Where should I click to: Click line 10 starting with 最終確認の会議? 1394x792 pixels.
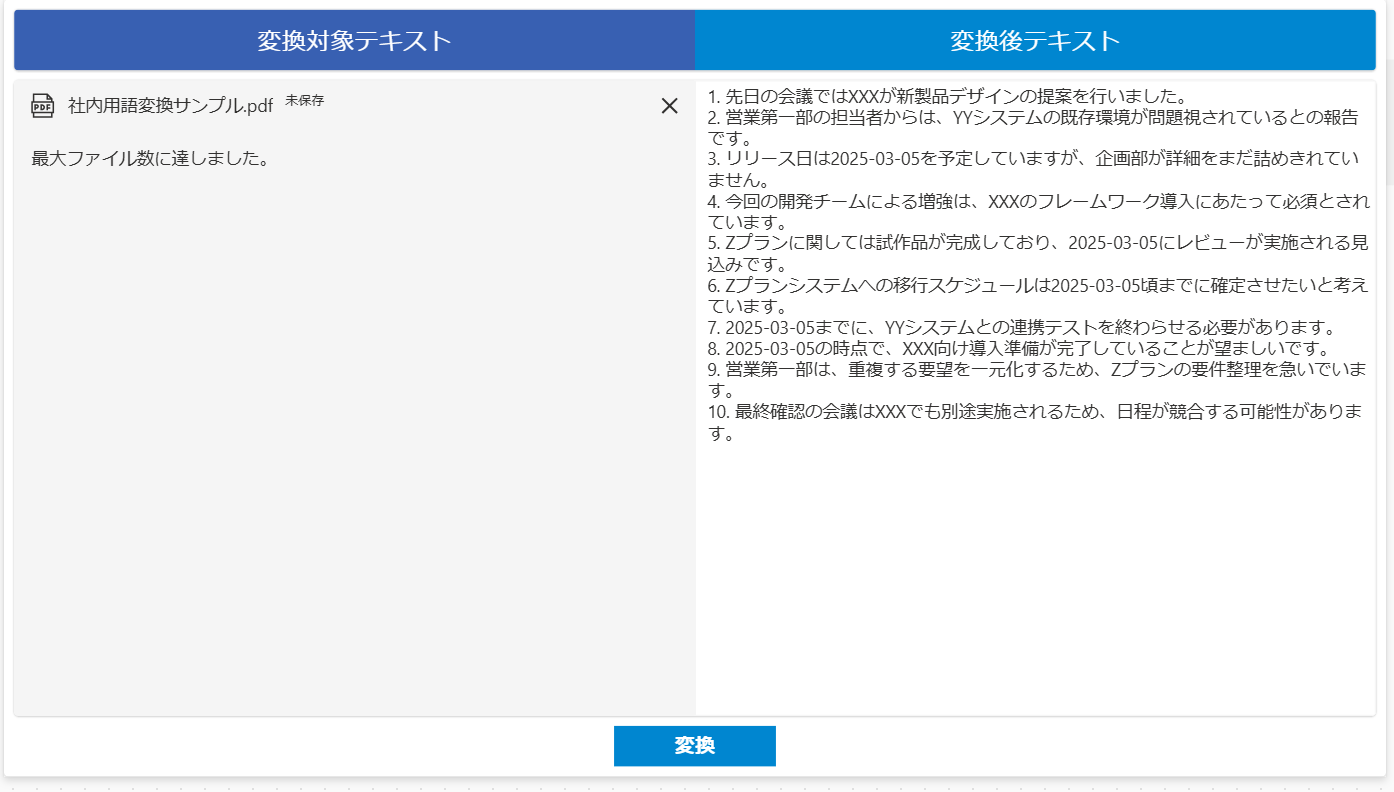click(1036, 422)
